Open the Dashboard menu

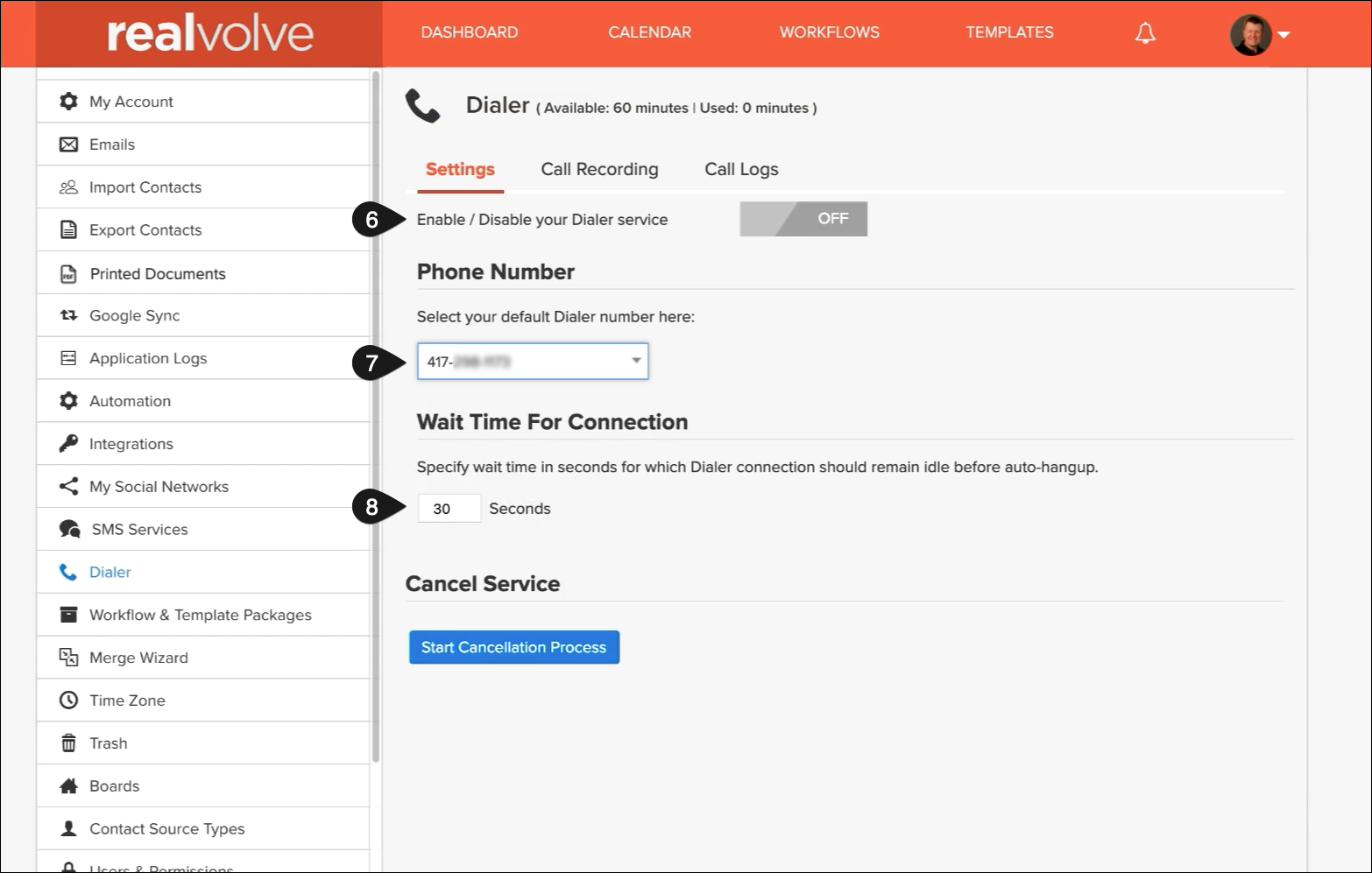(x=470, y=32)
